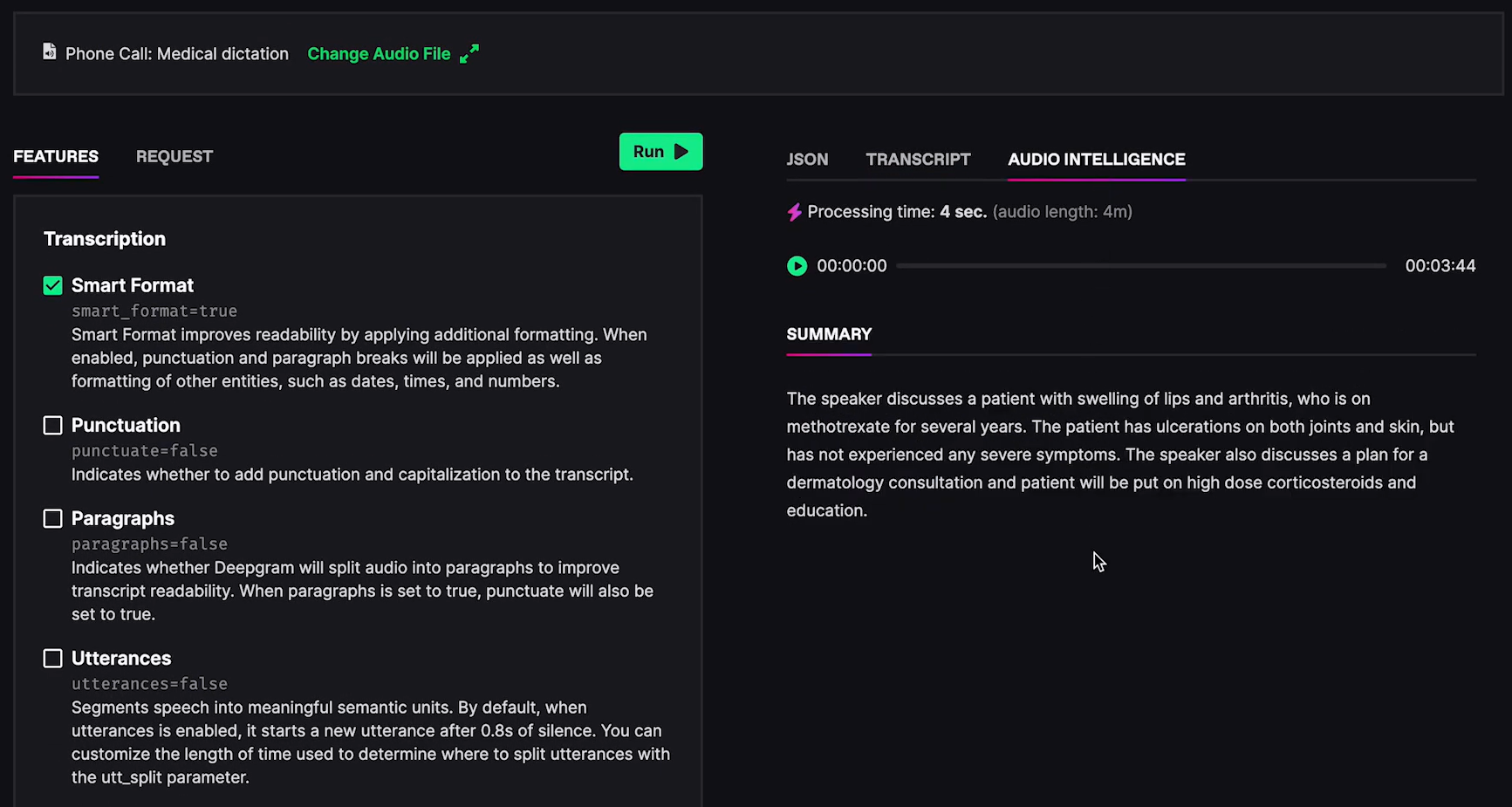Viewport: 1512px width, 807px height.
Task: Click the 00:03:44 total duration label
Action: (1440, 266)
